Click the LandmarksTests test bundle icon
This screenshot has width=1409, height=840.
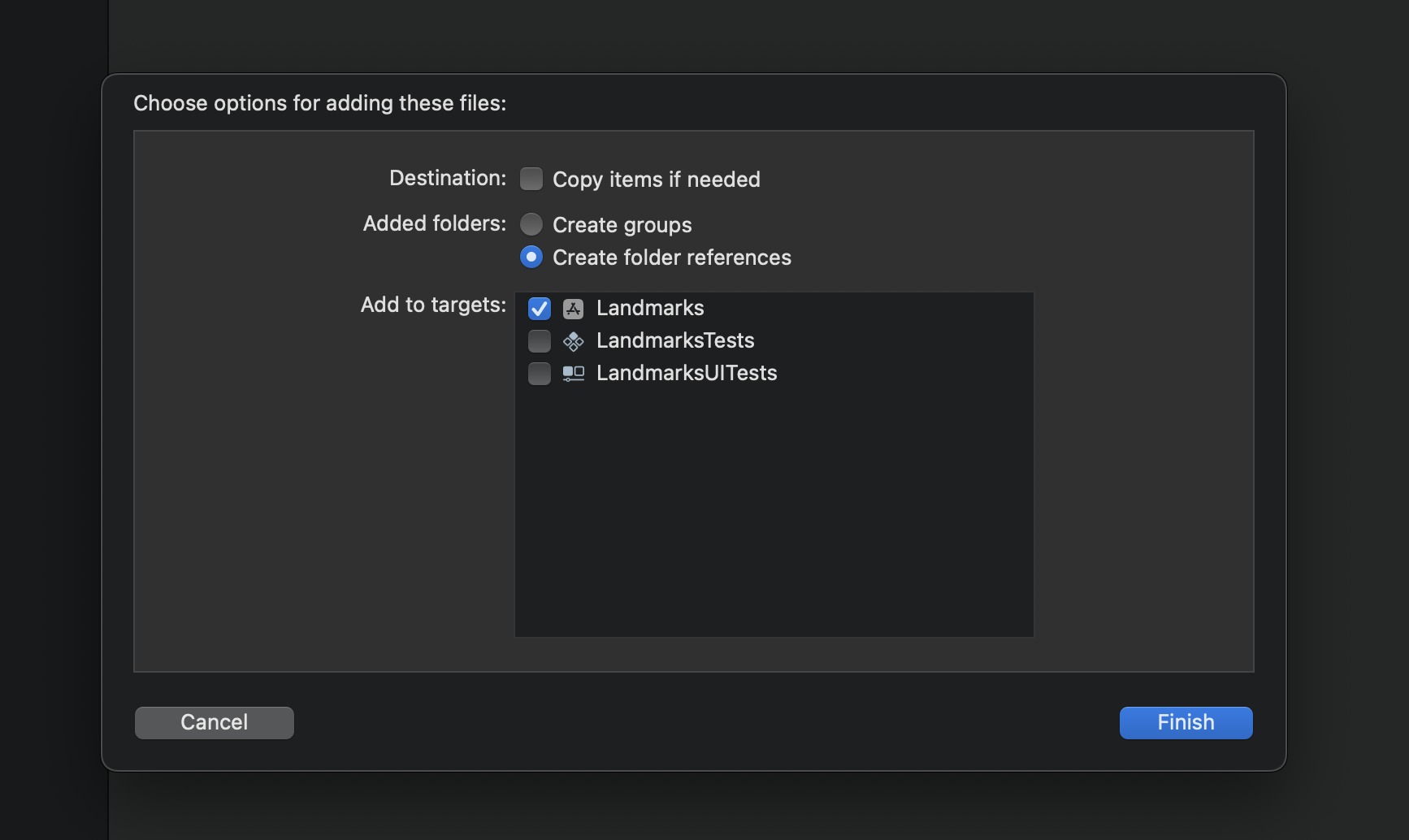tap(574, 341)
